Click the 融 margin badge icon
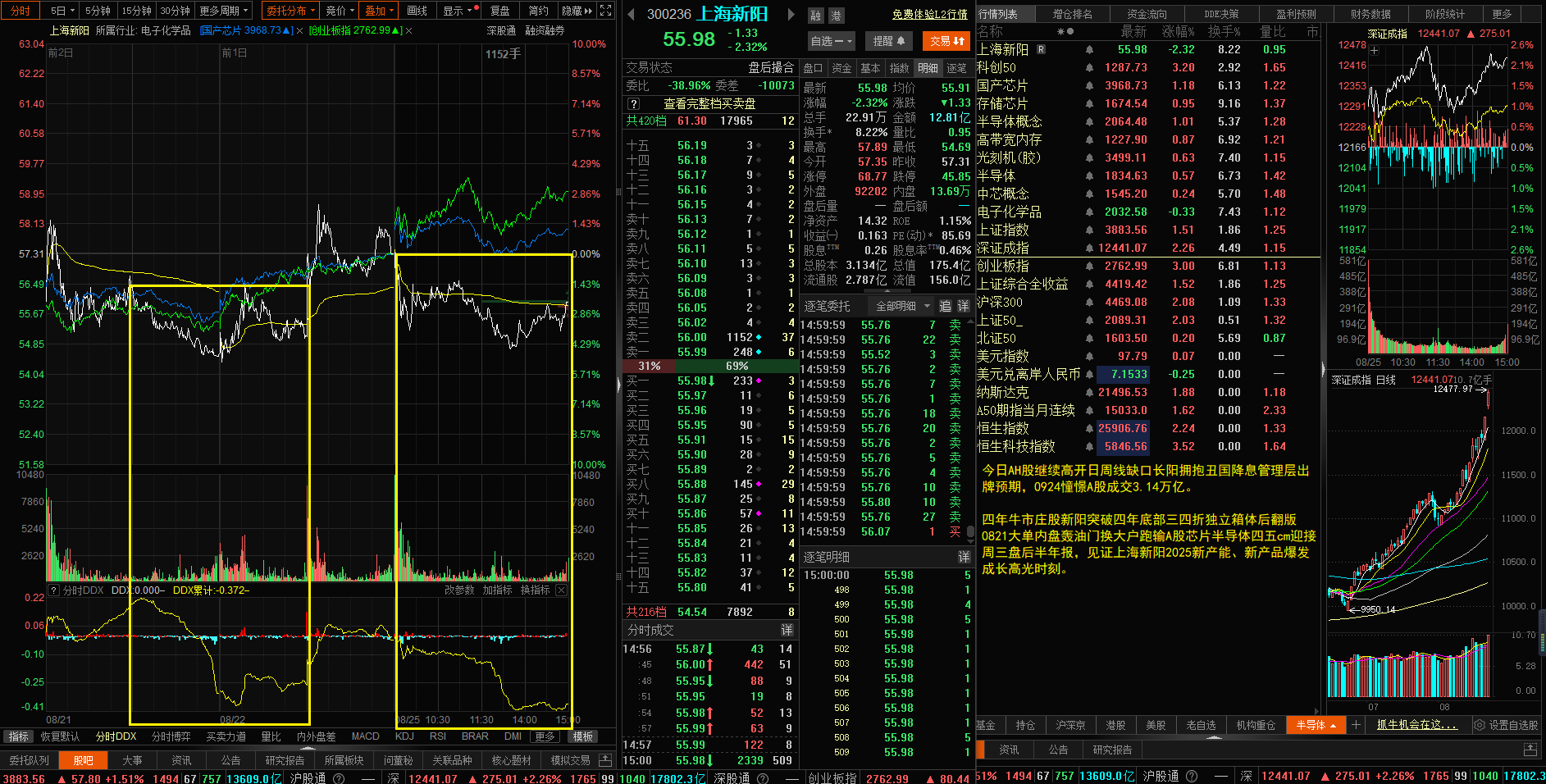 click(x=815, y=16)
